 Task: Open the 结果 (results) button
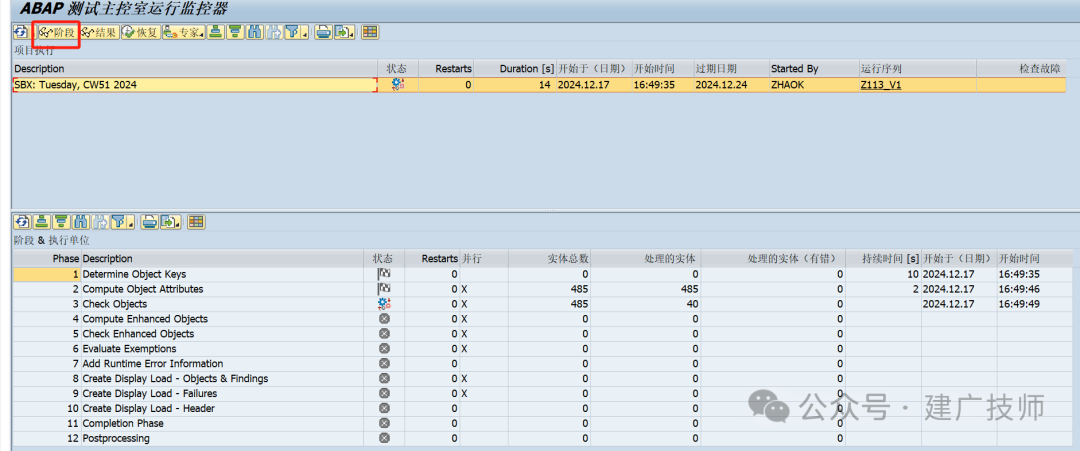pos(99,32)
